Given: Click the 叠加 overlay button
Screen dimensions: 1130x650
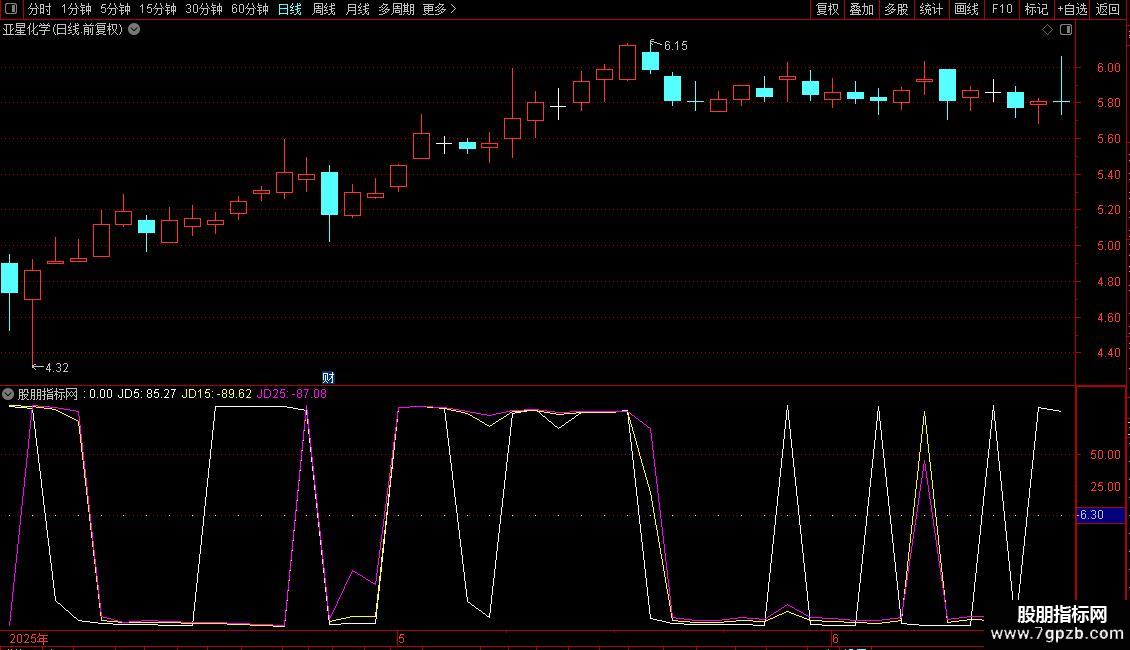Looking at the screenshot, I should (862, 9).
